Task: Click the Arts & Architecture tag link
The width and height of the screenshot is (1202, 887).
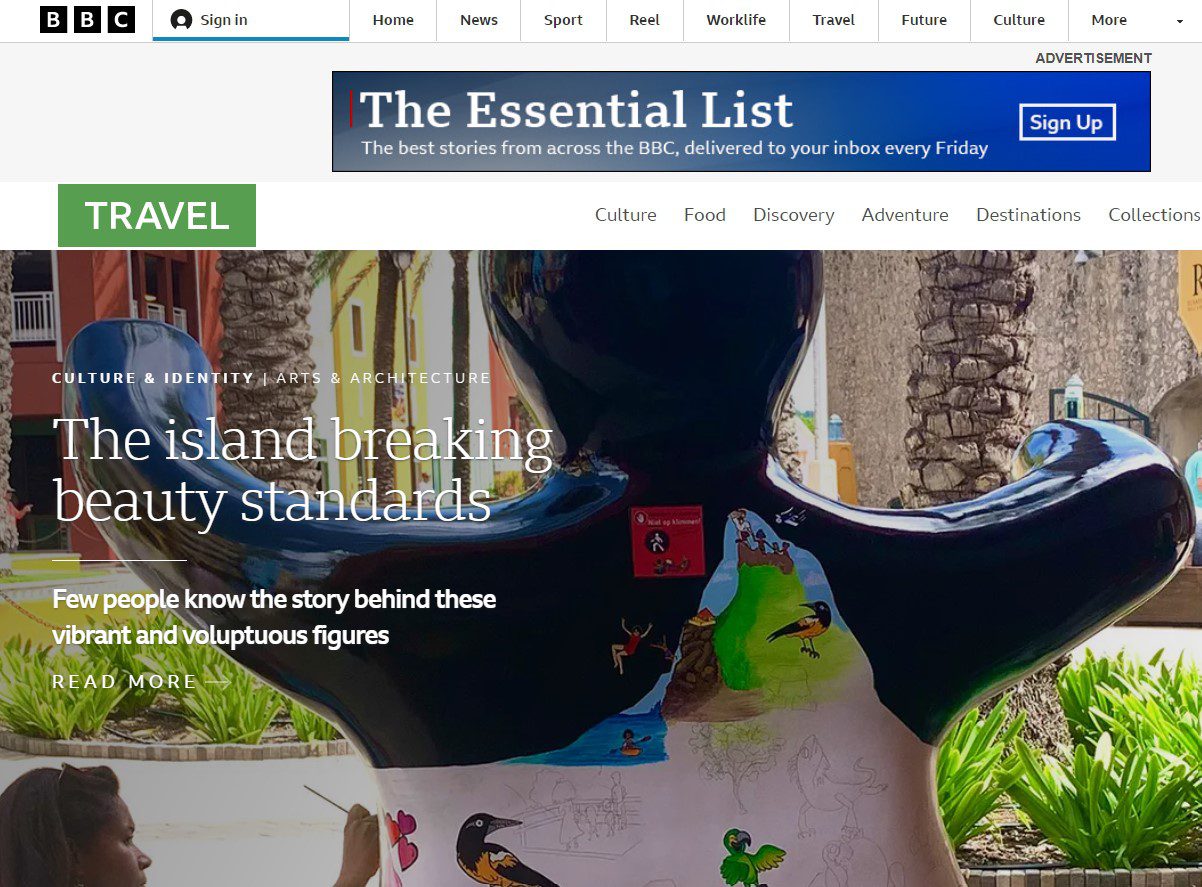Action: (x=383, y=378)
